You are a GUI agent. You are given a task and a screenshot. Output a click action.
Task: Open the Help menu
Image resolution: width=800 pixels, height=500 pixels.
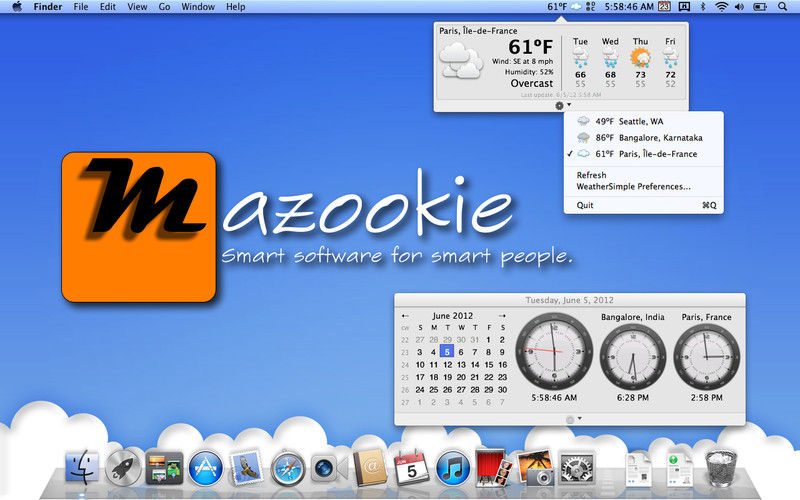[x=236, y=7]
